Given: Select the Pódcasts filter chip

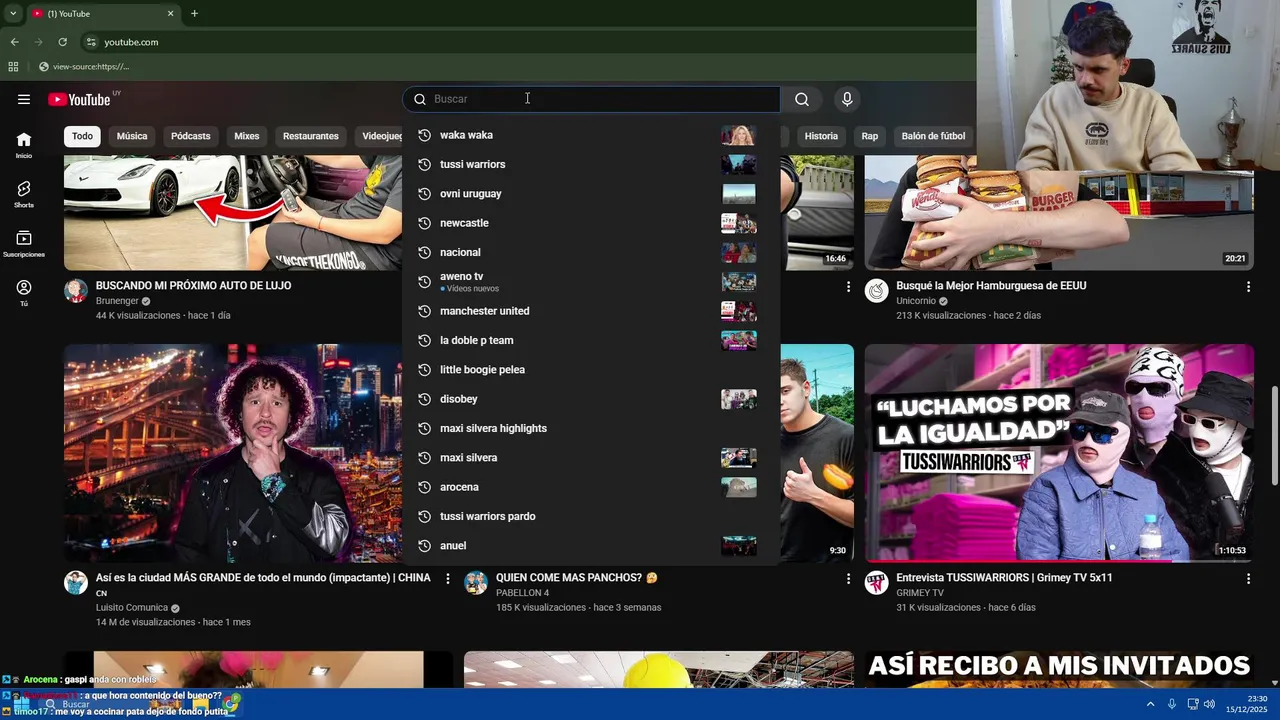Looking at the screenshot, I should (191, 136).
